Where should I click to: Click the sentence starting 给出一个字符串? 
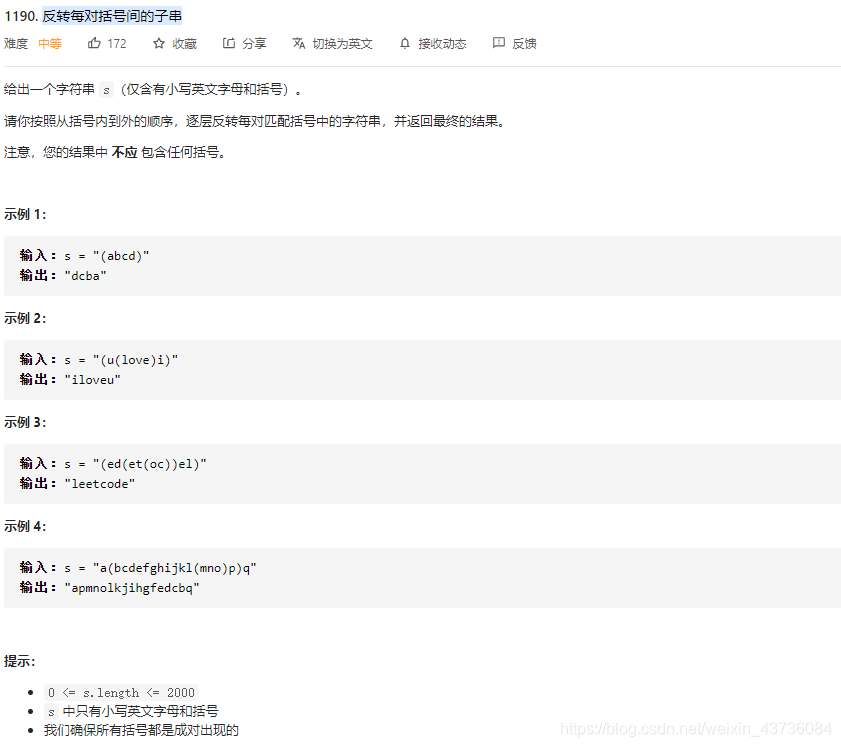click(152, 90)
